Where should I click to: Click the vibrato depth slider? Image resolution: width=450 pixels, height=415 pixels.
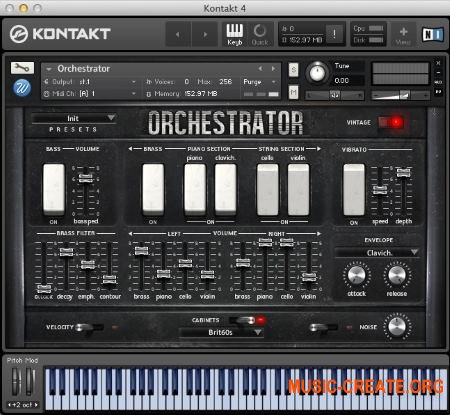[403, 173]
